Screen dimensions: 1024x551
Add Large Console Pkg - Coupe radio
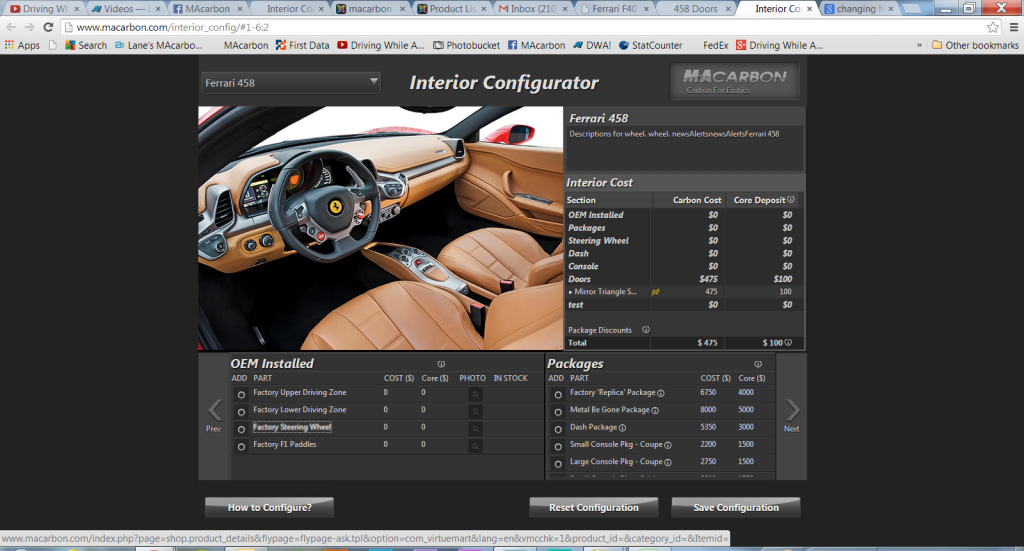coord(558,464)
